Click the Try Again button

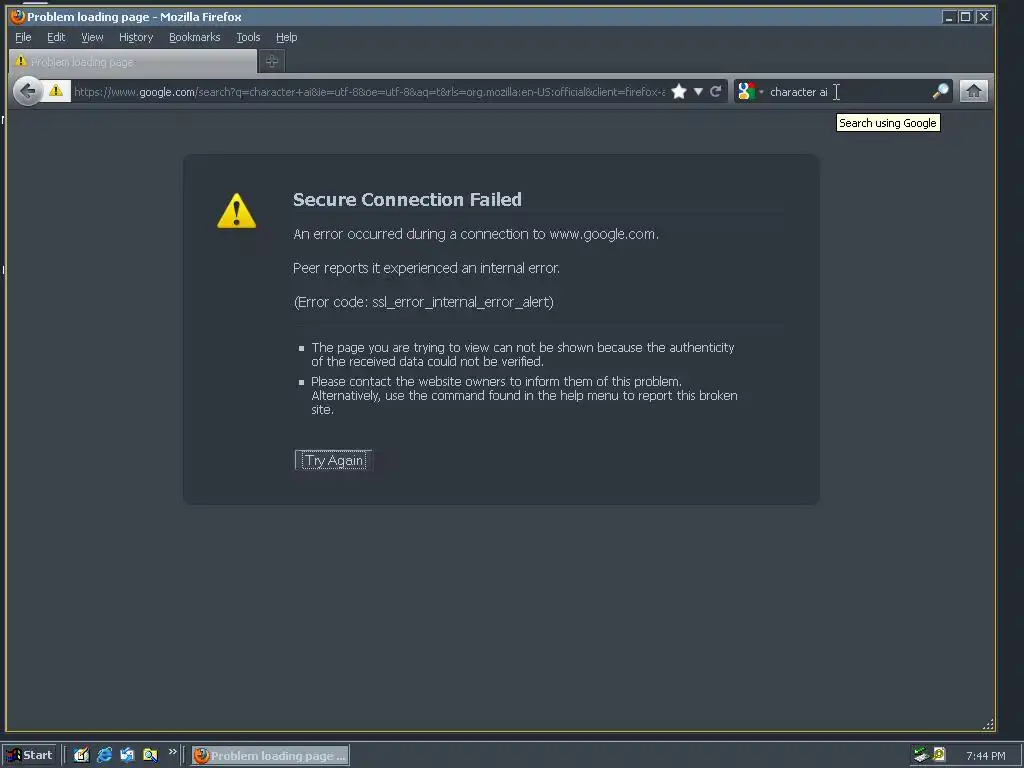(x=333, y=460)
